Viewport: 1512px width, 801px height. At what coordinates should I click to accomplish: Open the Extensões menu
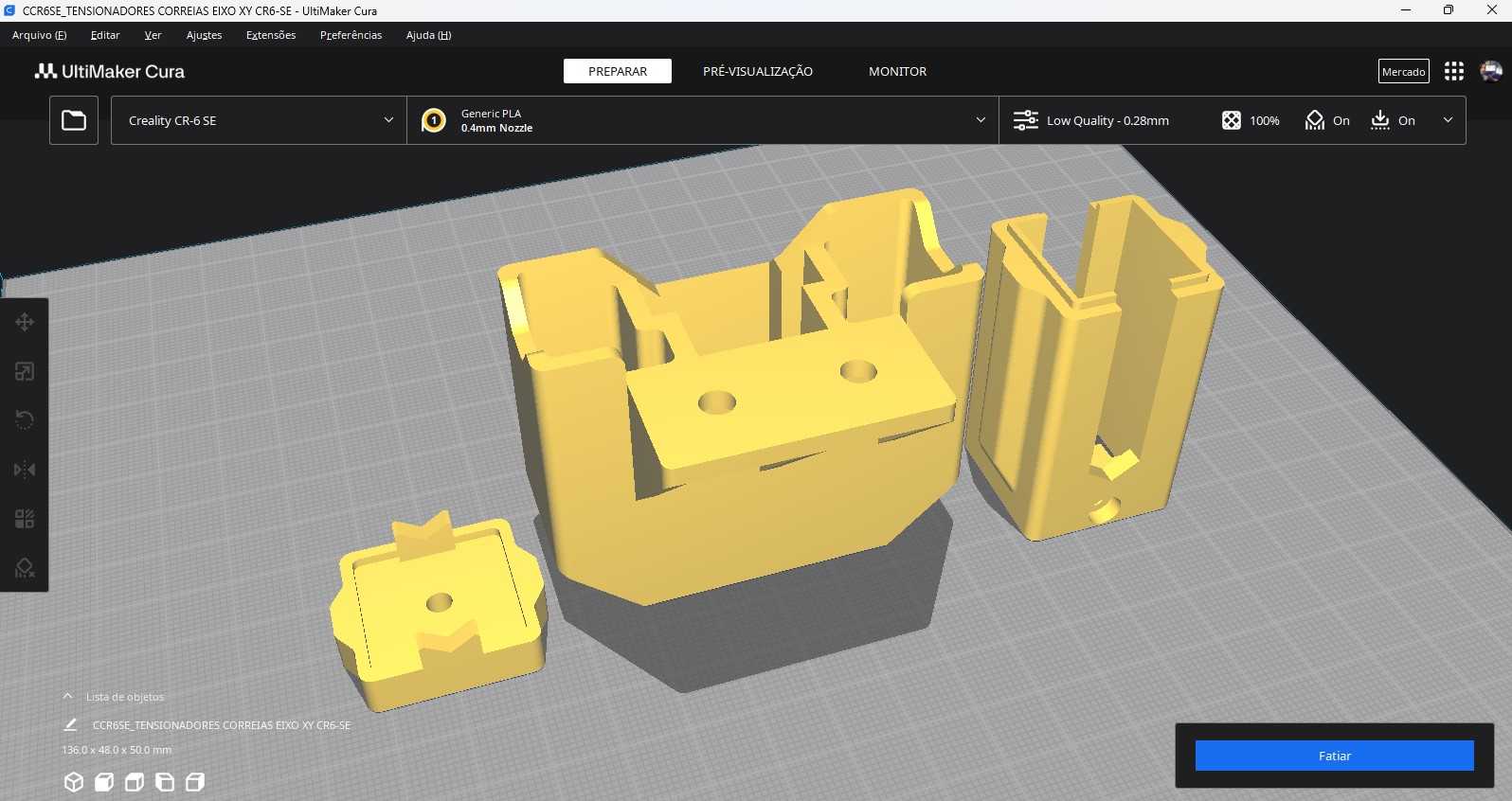pos(271,35)
